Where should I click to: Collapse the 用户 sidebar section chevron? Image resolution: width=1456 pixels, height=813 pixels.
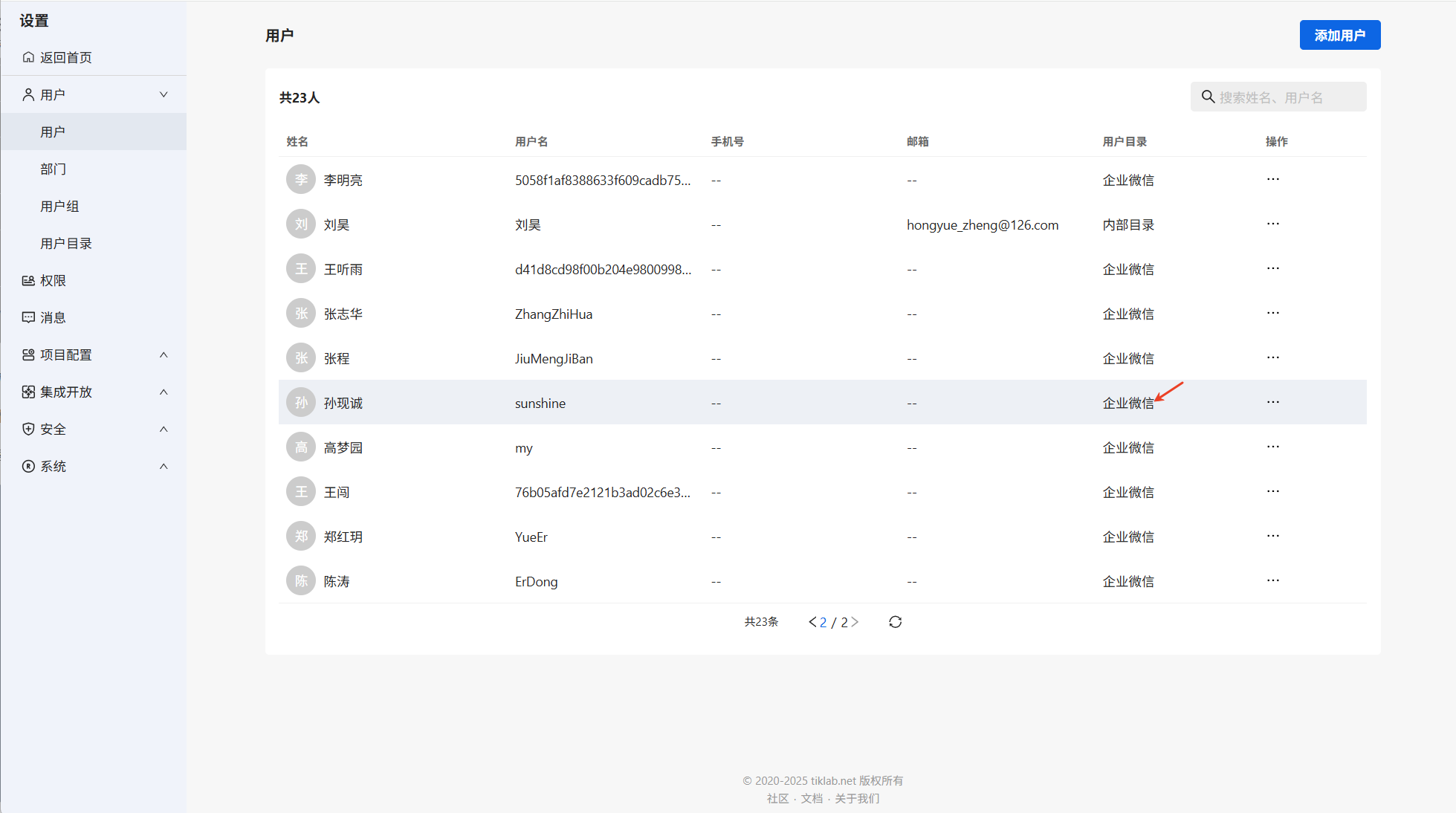tap(164, 94)
